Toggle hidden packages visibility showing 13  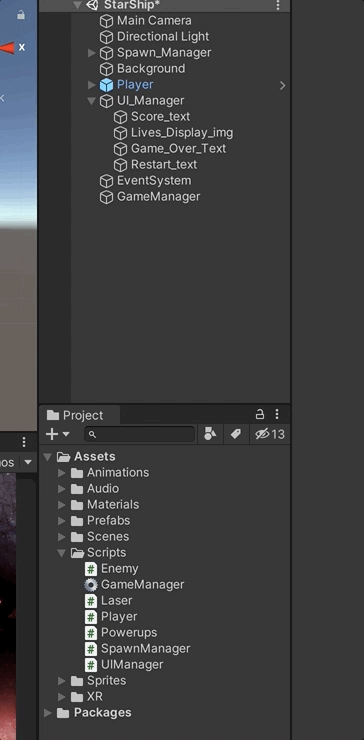click(x=270, y=434)
